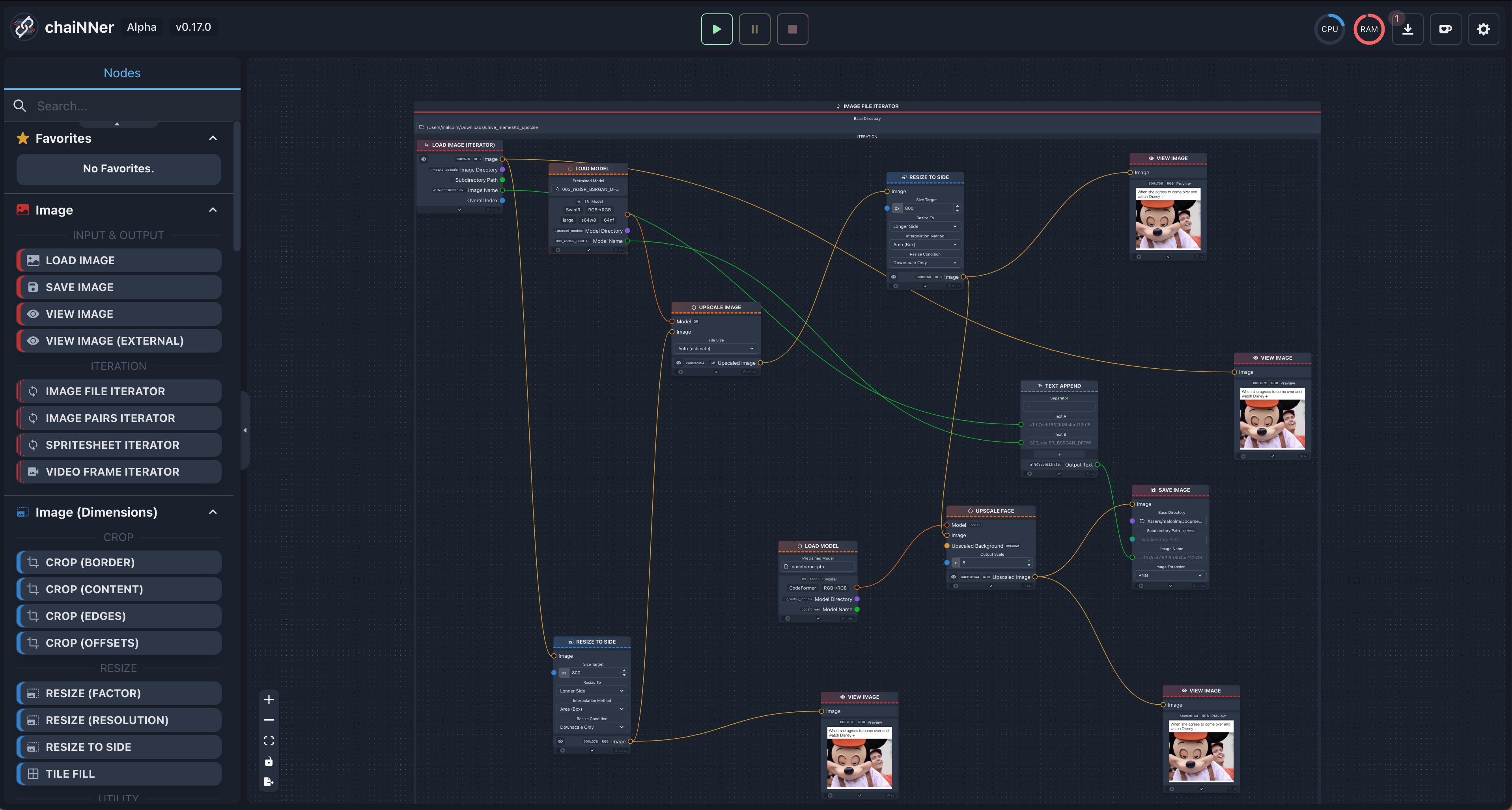The width and height of the screenshot is (1512, 810).
Task: Open the dependency manager download icon
Action: point(1407,29)
